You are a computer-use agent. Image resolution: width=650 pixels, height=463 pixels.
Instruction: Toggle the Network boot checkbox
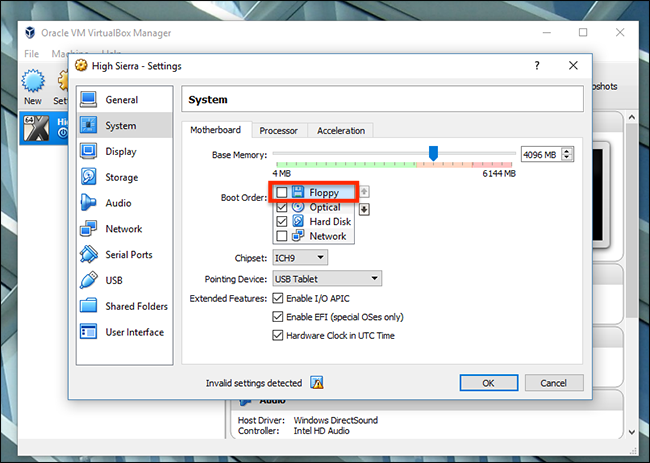(281, 236)
